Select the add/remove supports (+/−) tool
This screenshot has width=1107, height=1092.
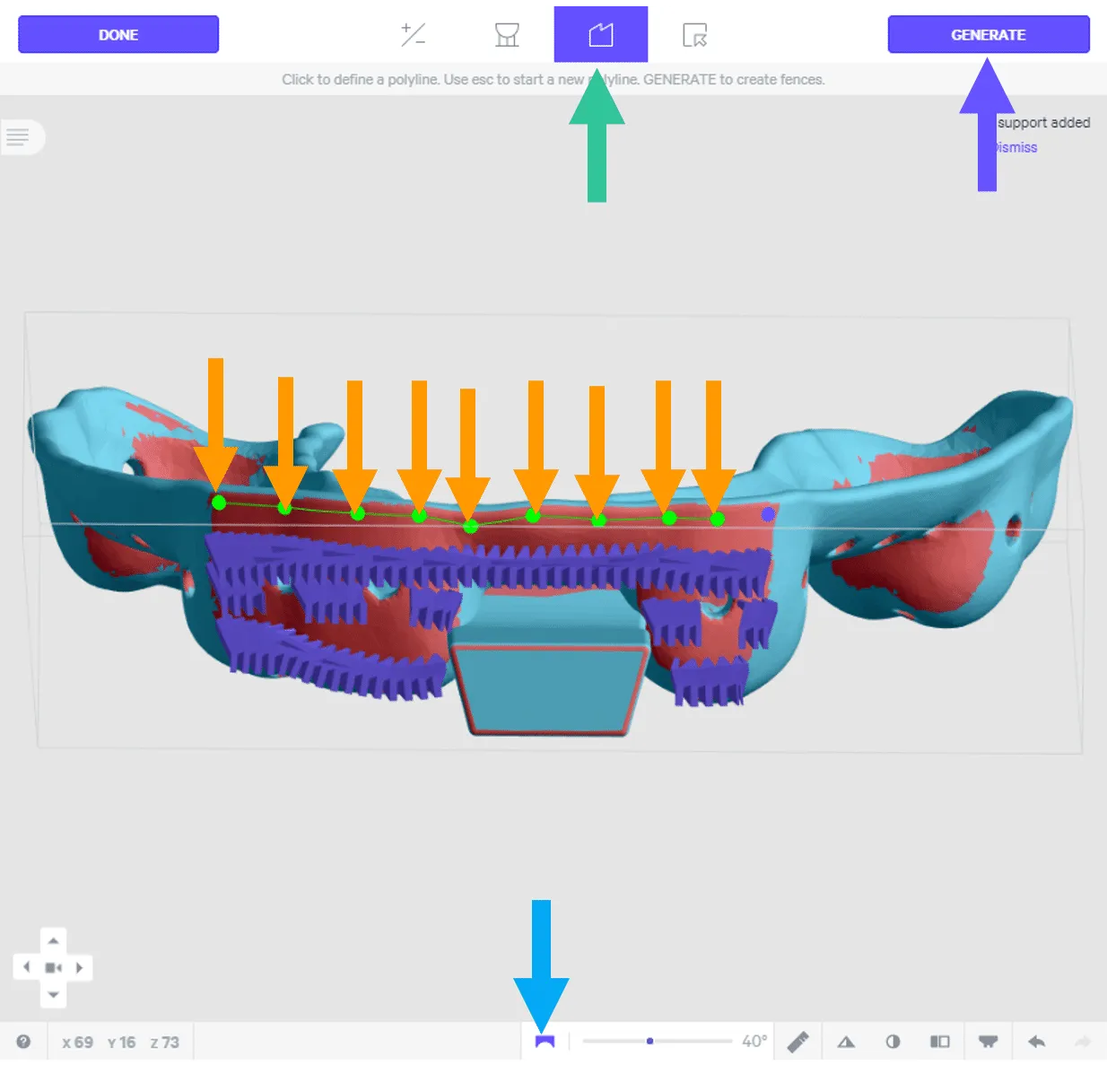pyautogui.click(x=414, y=35)
